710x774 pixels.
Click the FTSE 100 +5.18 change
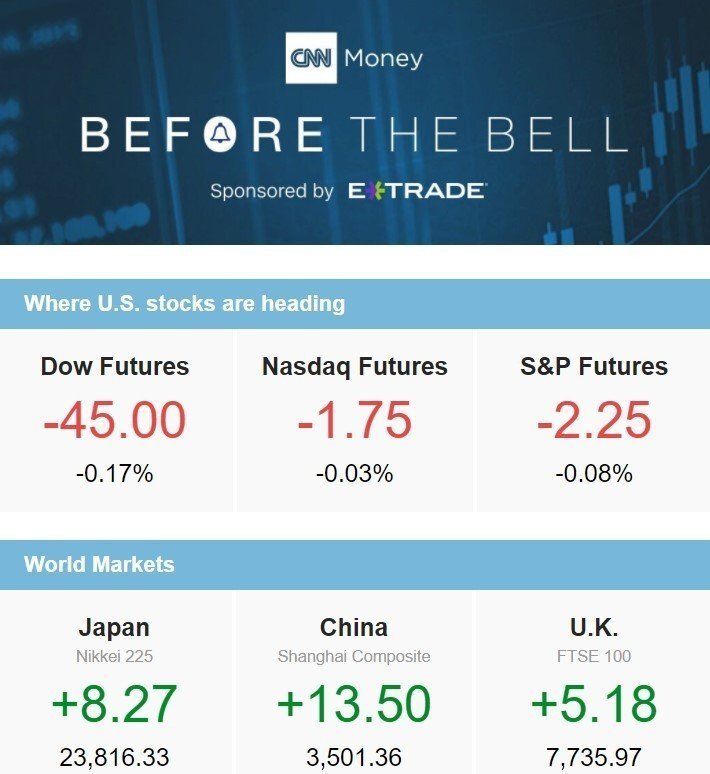tap(594, 703)
